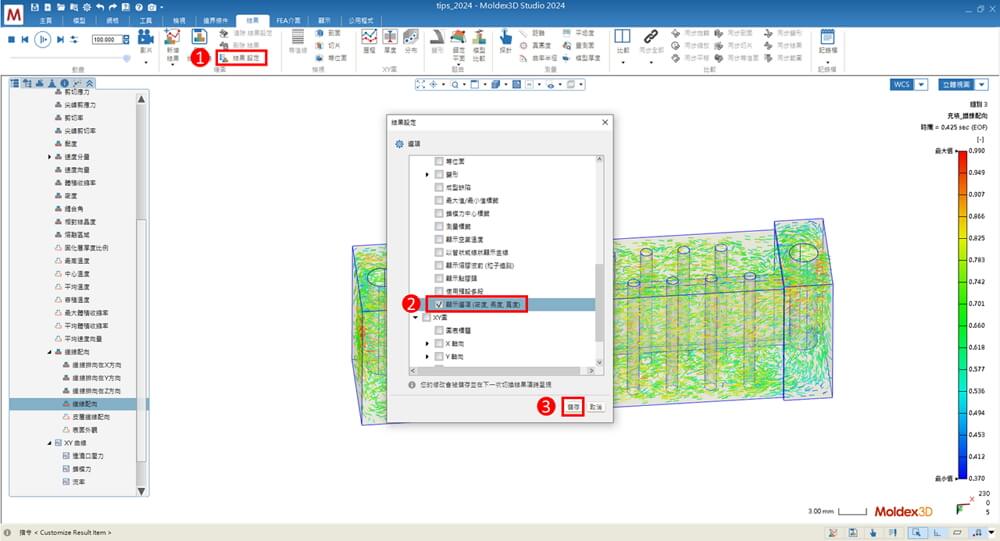This screenshot has width=1000, height=541.
Task: Switch to the 公用程式 ribbon tab
Action: 360,20
